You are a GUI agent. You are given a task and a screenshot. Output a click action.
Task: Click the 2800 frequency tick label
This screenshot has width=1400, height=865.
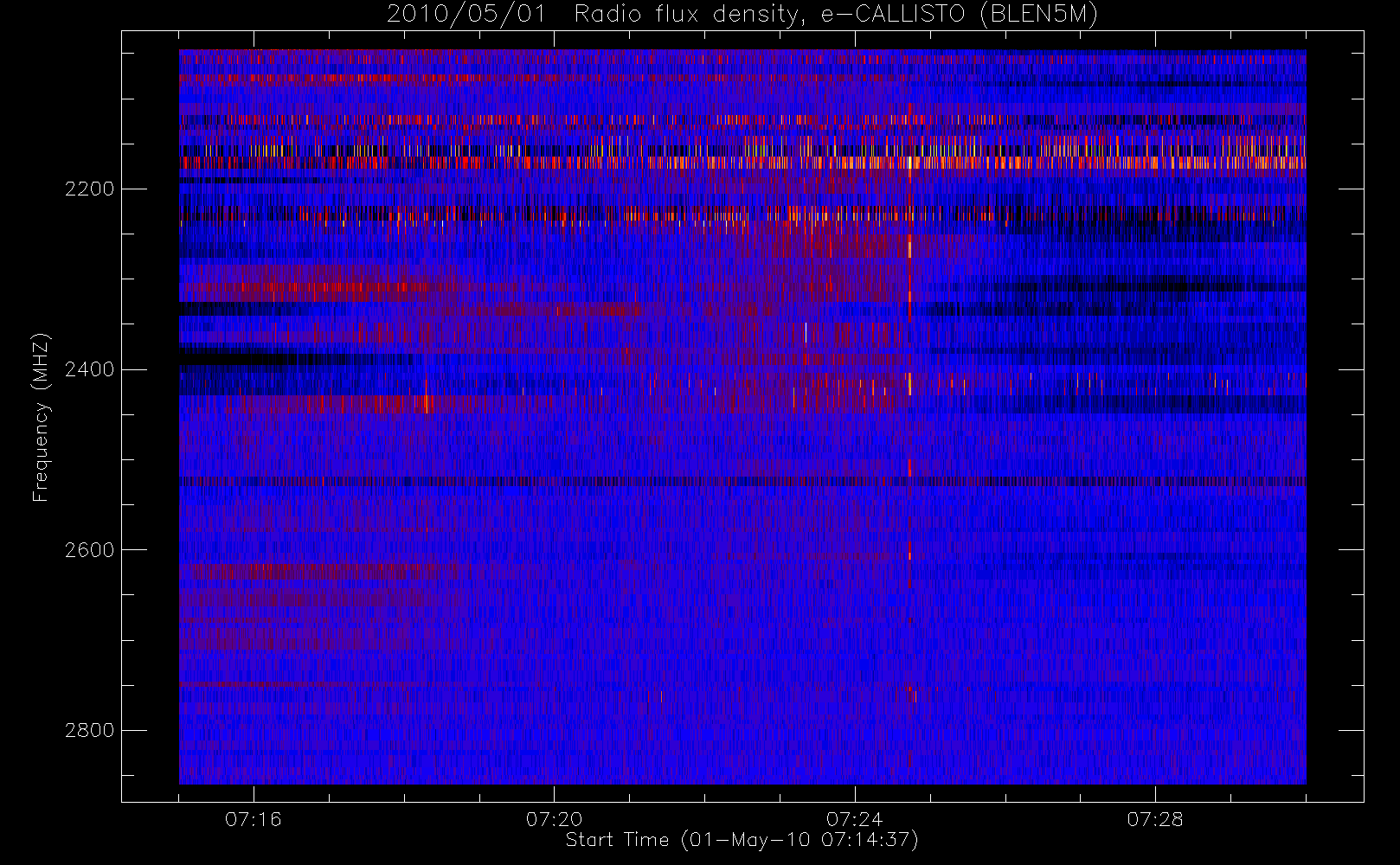click(89, 731)
